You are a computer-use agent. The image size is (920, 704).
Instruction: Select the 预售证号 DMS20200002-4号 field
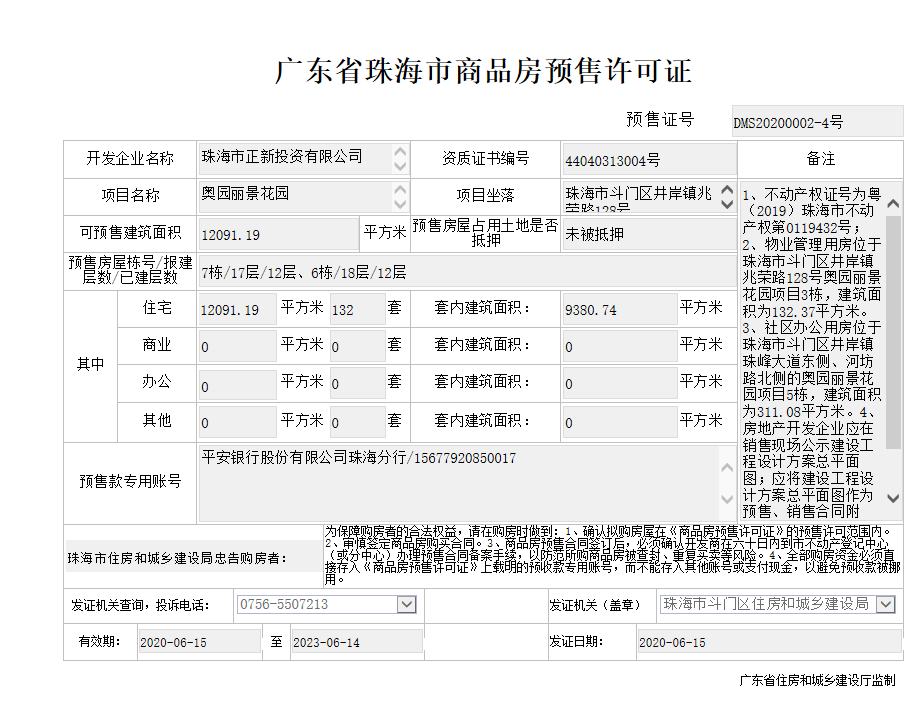tap(816, 122)
